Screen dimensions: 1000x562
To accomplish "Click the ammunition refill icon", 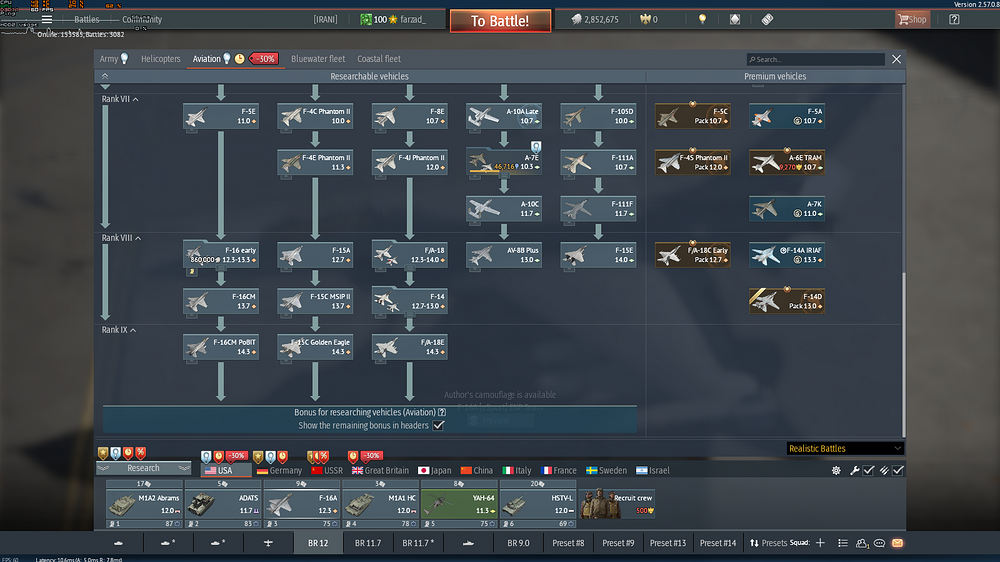I will click(884, 470).
